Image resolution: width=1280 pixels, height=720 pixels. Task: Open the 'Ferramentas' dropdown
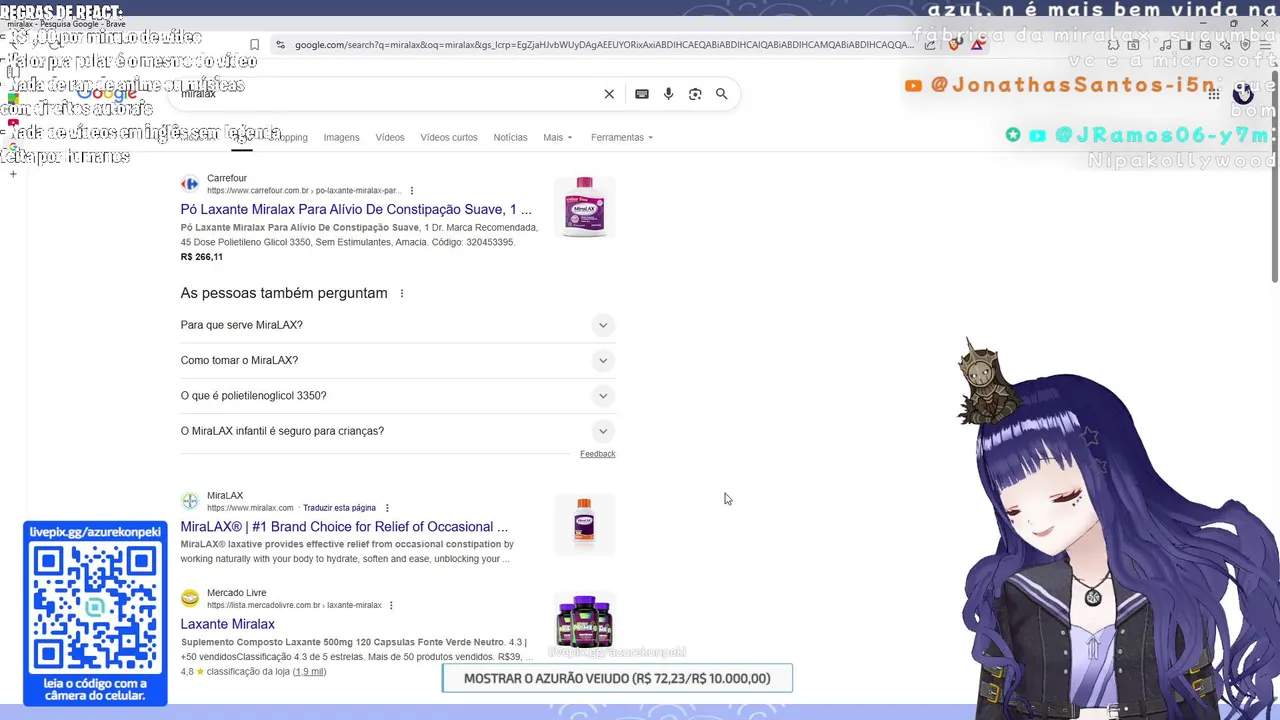[x=622, y=137]
